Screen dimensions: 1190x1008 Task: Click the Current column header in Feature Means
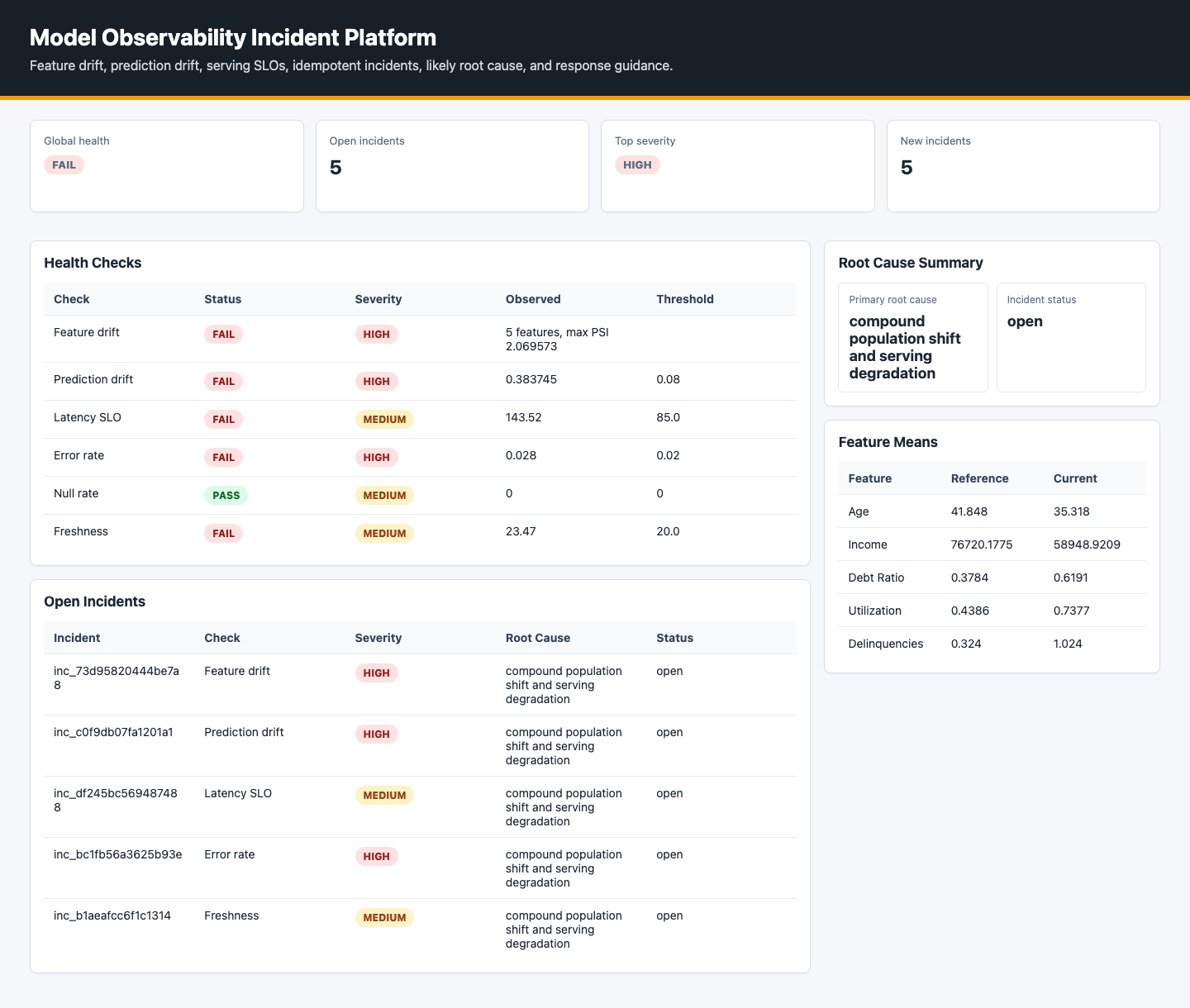click(x=1075, y=478)
